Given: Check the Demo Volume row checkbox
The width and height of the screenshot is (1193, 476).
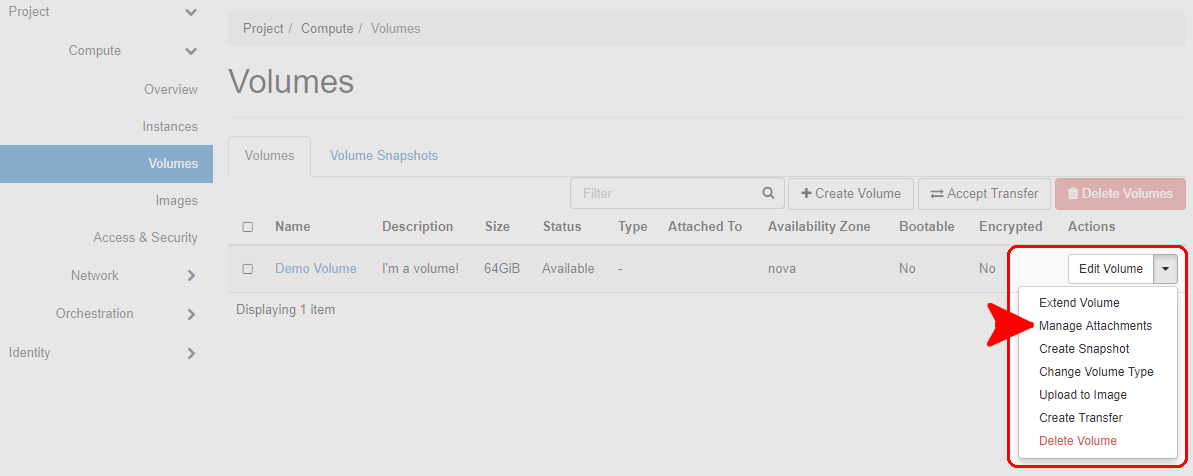Looking at the screenshot, I should (x=248, y=269).
